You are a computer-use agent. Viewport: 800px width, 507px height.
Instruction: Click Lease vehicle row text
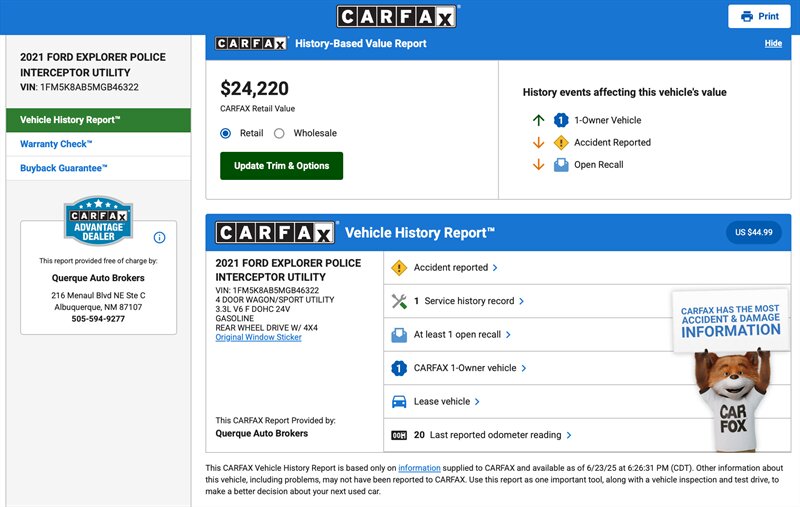(x=442, y=402)
